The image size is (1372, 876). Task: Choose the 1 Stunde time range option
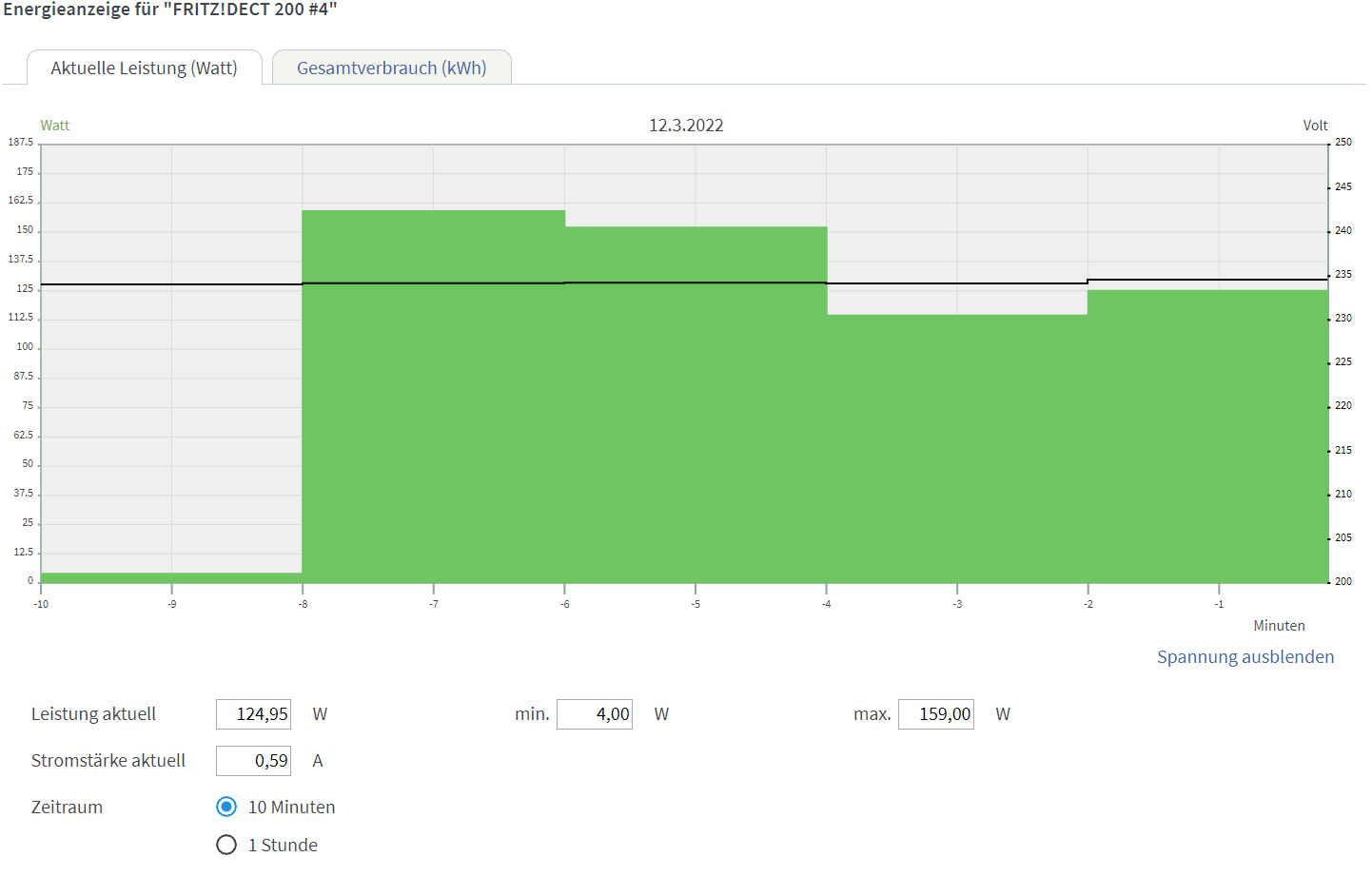(226, 846)
